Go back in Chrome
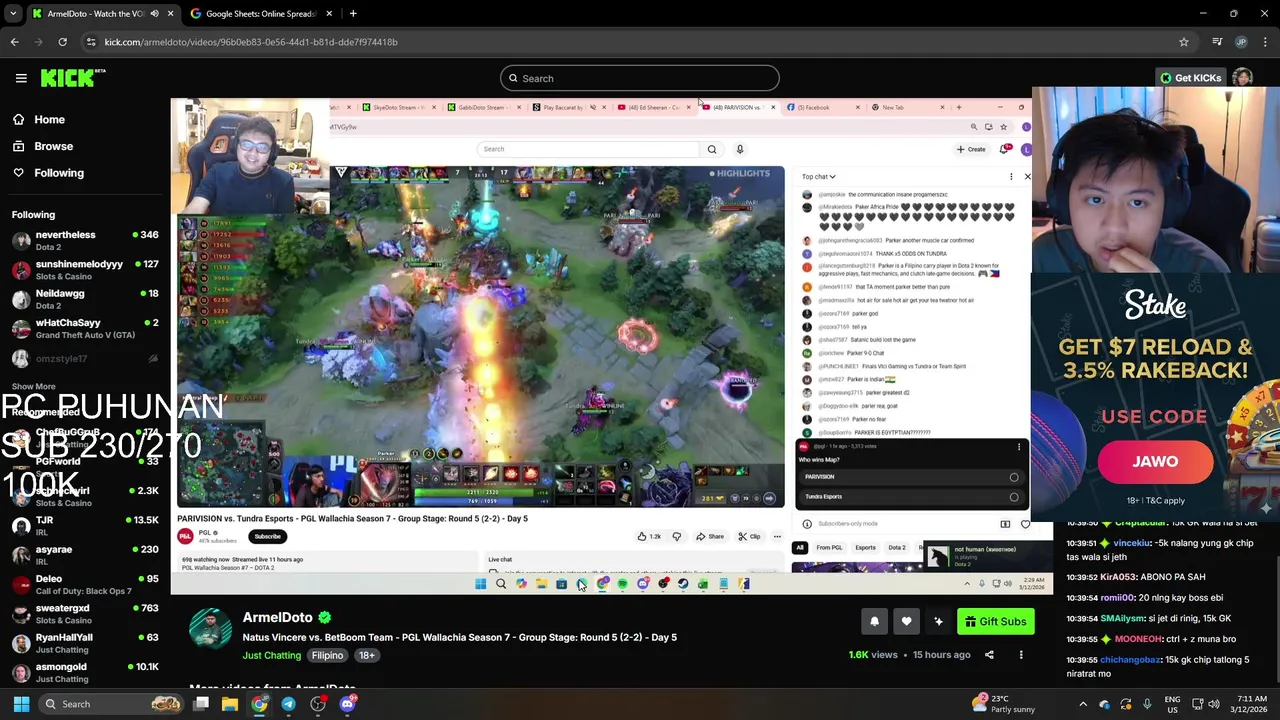This screenshot has width=1280, height=720. [14, 42]
